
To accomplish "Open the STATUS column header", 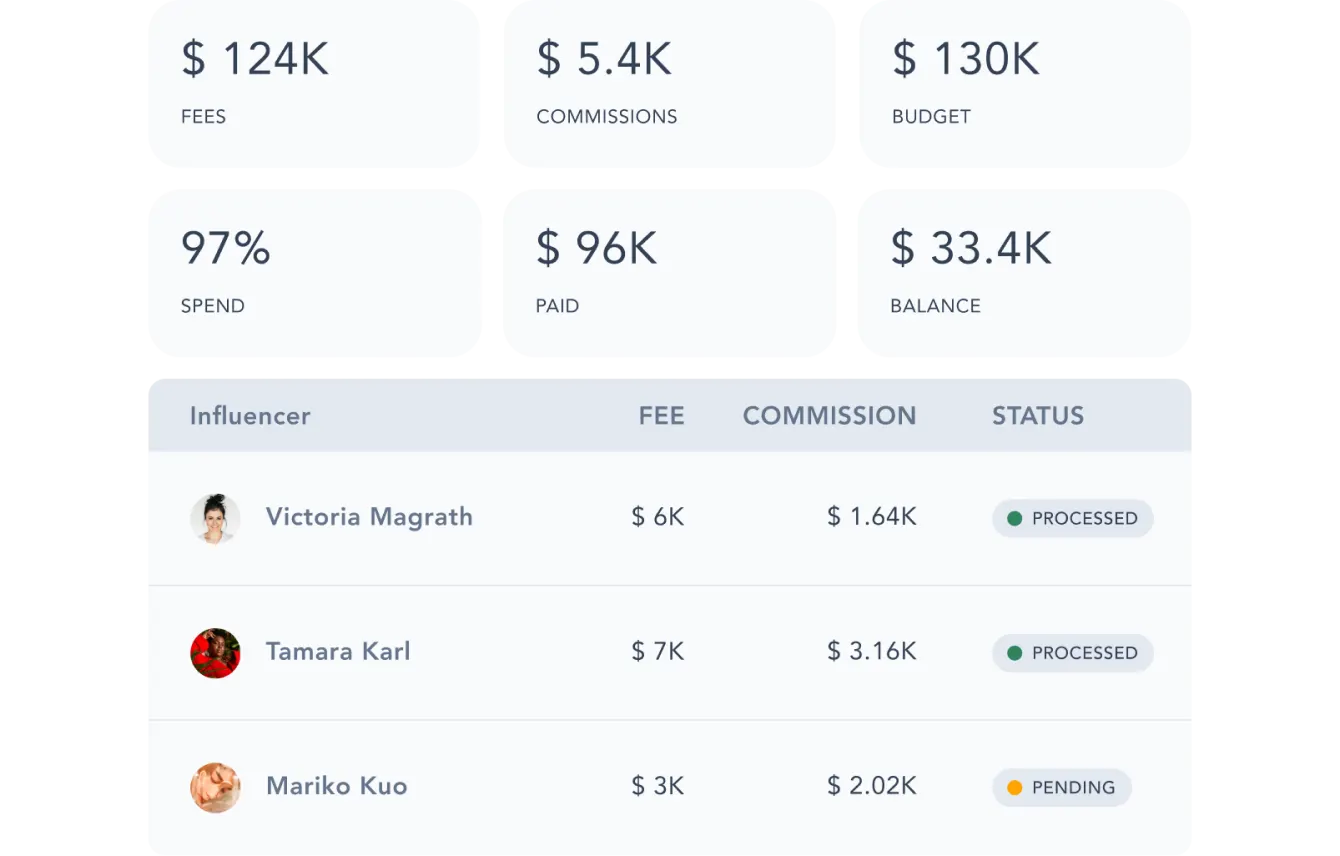I will pyautogui.click(x=1037, y=415).
